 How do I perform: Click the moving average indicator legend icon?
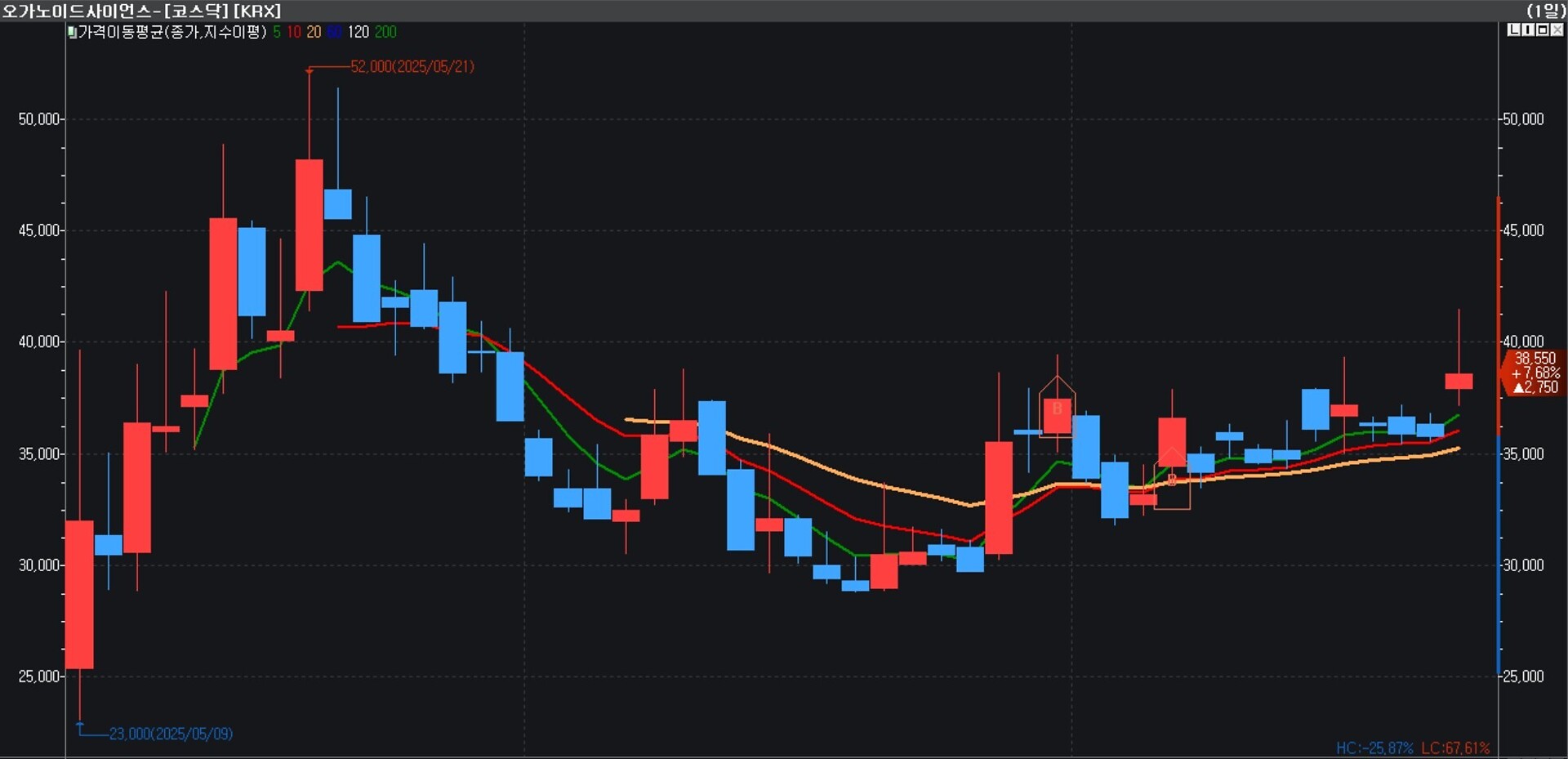click(x=72, y=33)
